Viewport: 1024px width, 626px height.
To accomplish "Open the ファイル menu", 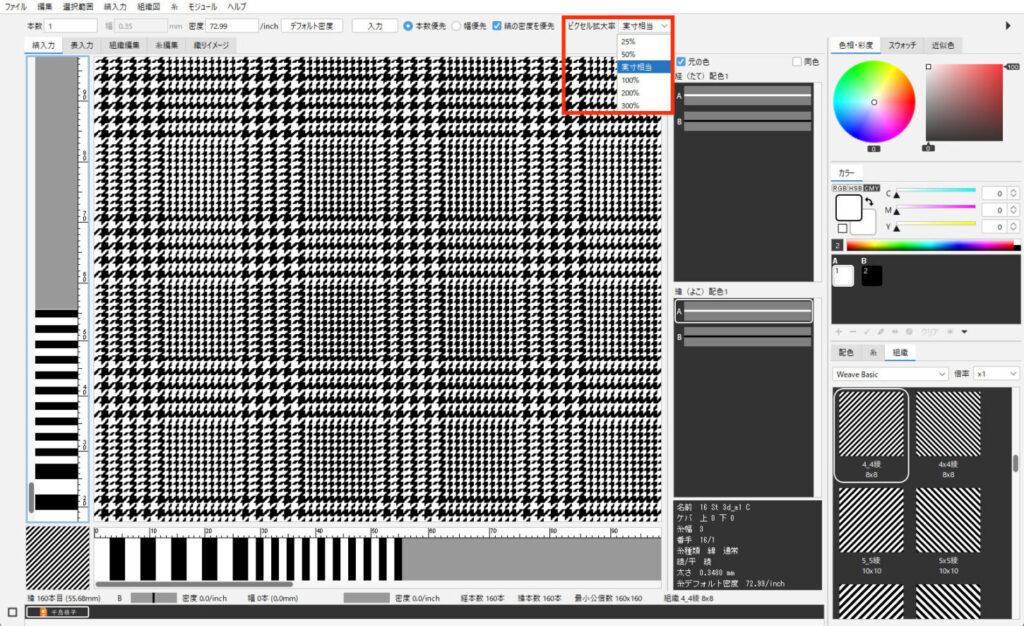I will [x=16, y=7].
